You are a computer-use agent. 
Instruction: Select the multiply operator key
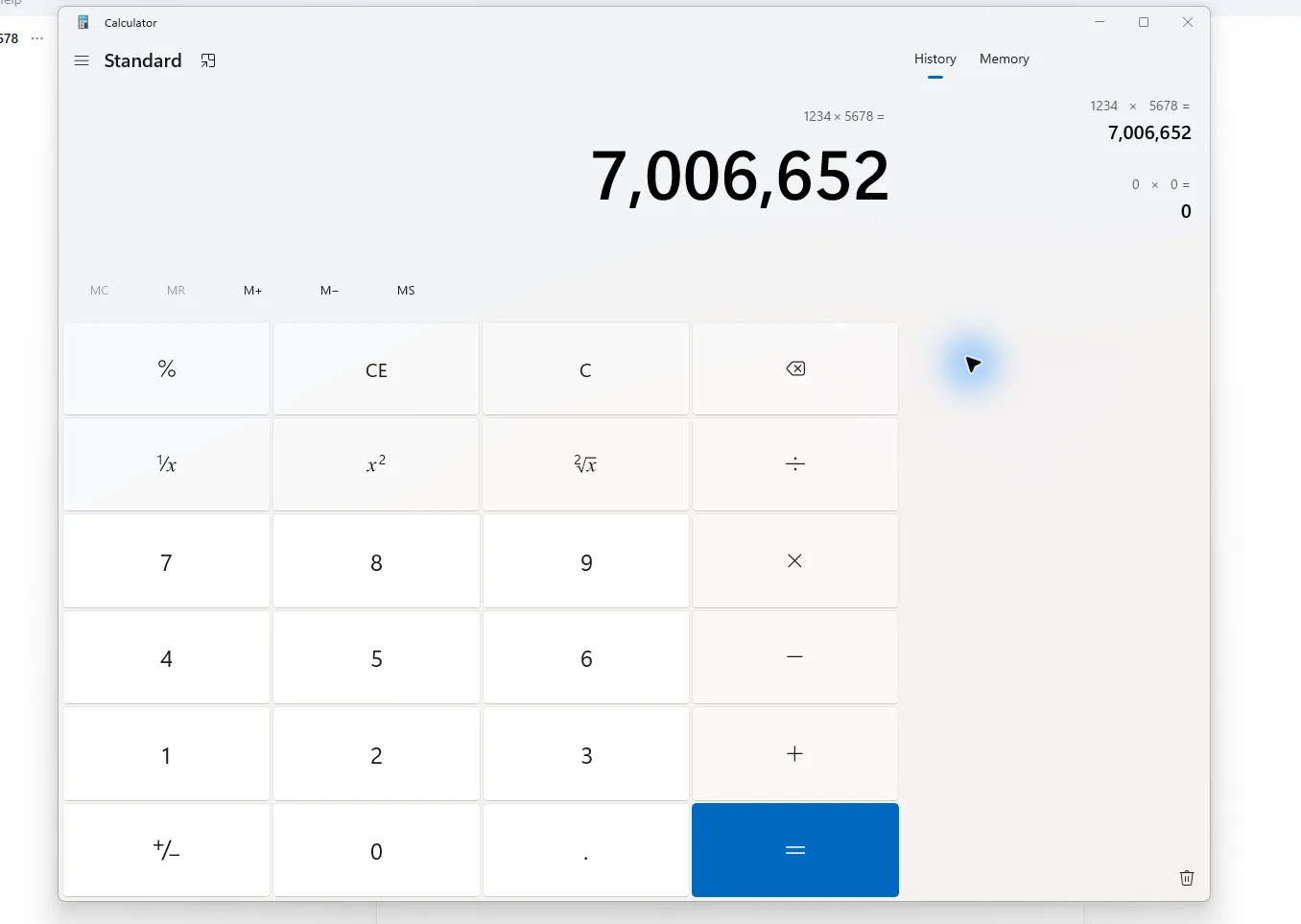coord(795,561)
